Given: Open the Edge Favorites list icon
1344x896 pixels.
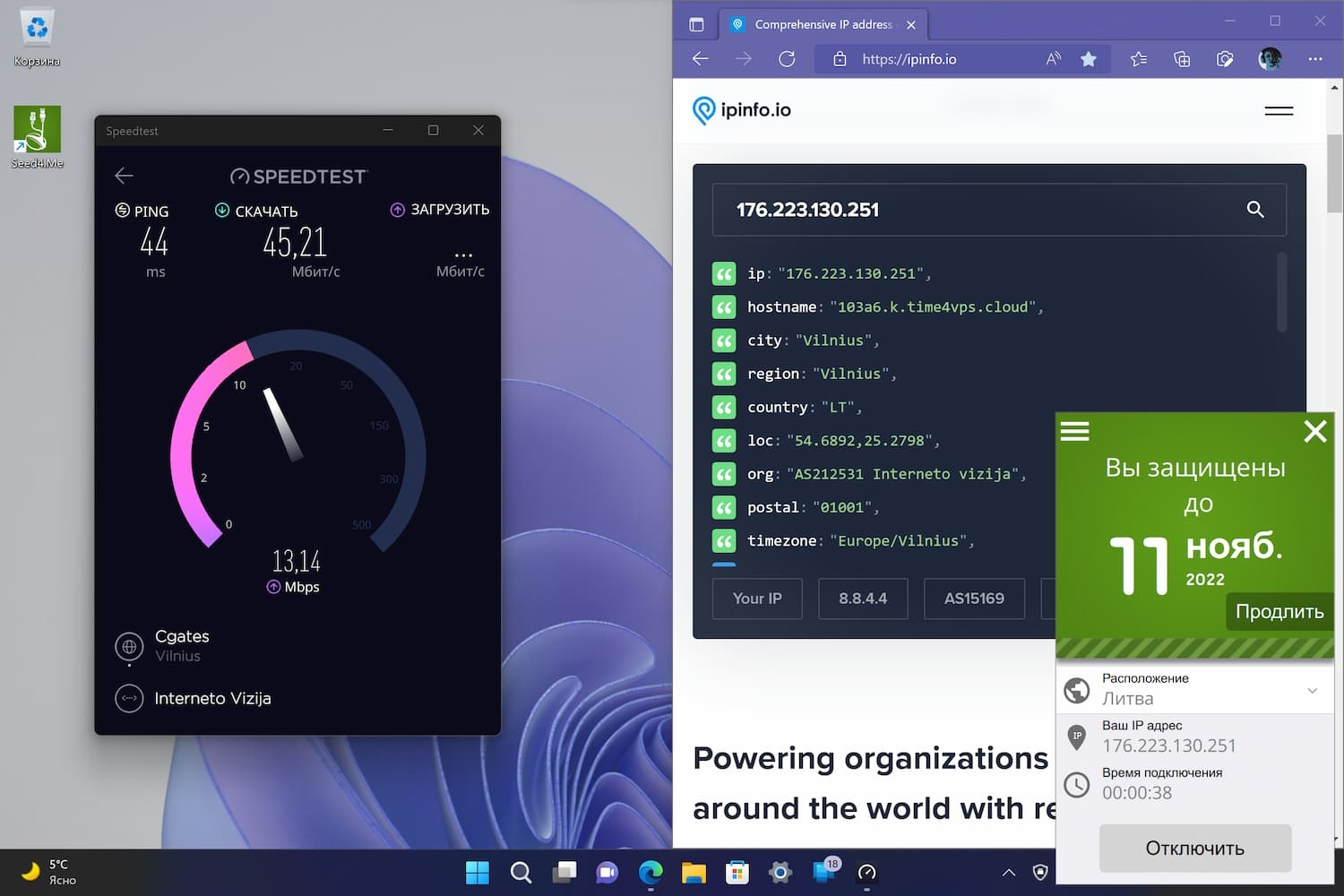Looking at the screenshot, I should click(1139, 59).
